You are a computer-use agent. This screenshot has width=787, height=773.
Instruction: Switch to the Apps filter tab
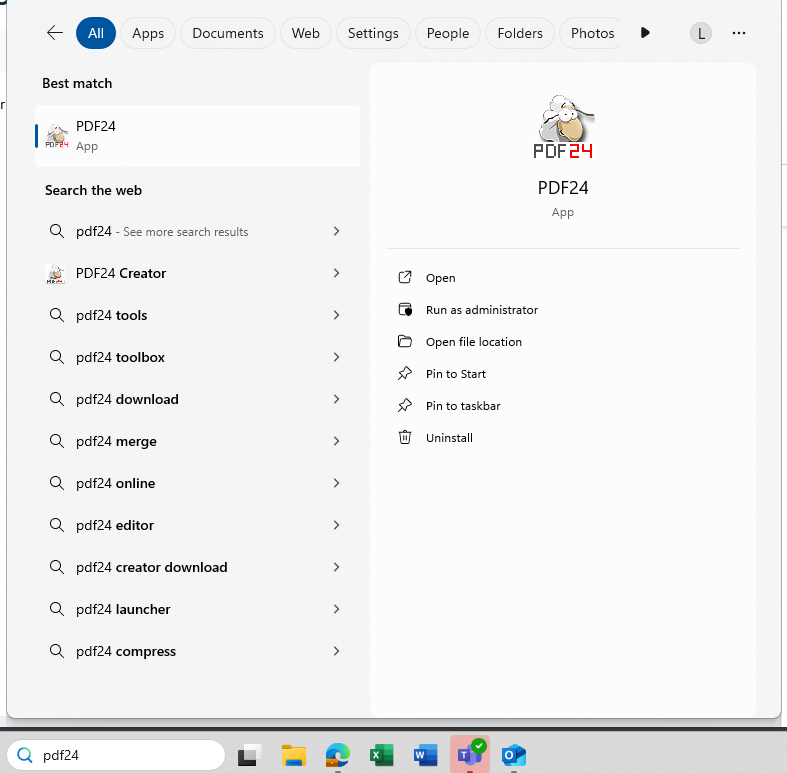pos(148,33)
